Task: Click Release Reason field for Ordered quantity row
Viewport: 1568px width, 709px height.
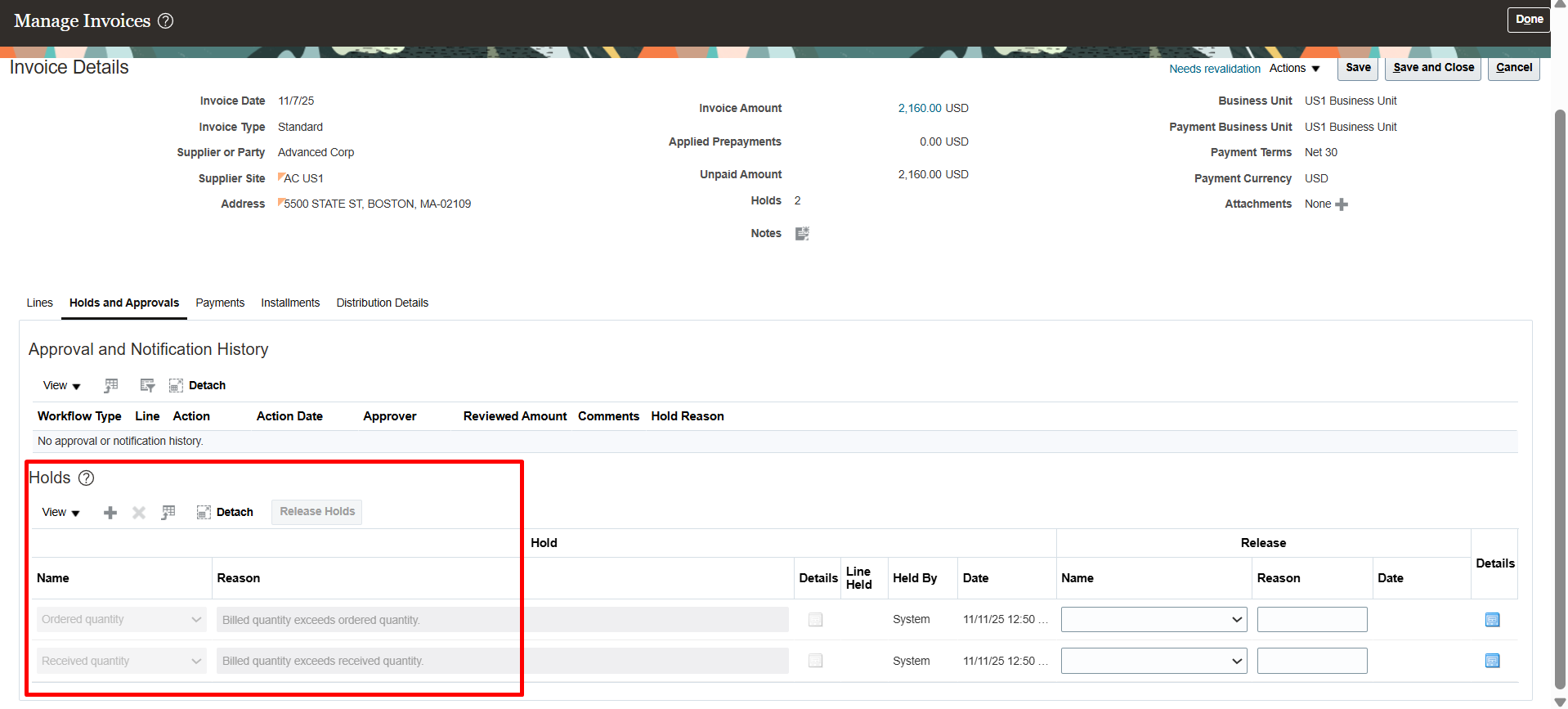Action: tap(1312, 620)
